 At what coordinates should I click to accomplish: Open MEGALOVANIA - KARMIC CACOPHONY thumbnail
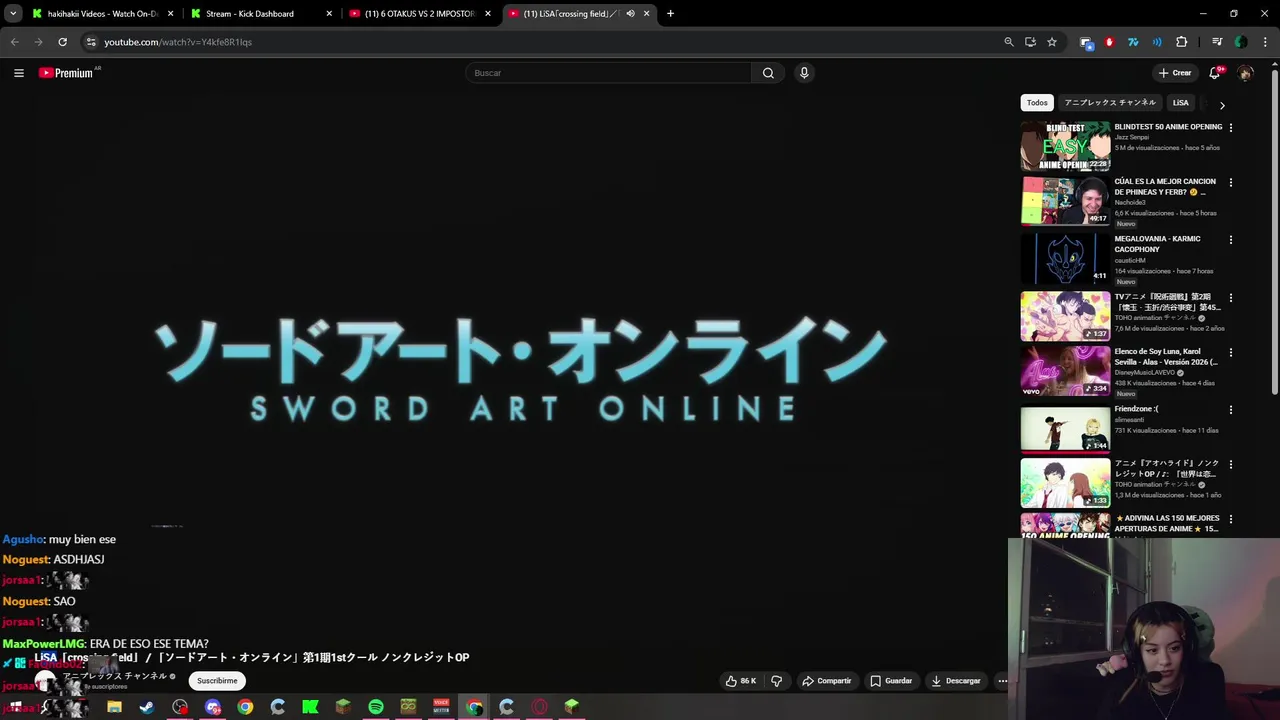click(x=1065, y=259)
